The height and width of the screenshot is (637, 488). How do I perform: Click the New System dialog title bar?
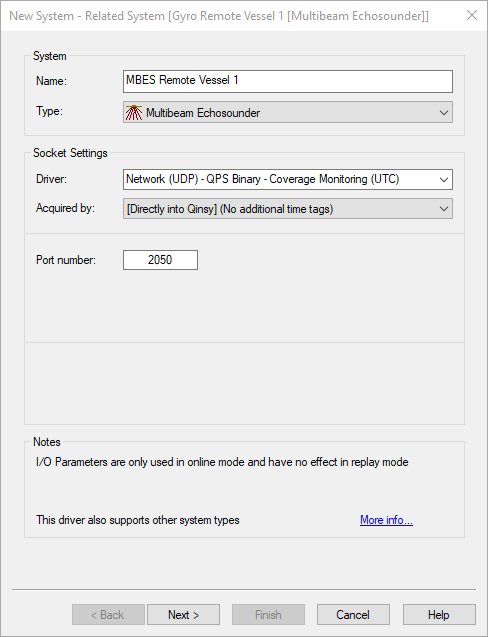tap(219, 16)
